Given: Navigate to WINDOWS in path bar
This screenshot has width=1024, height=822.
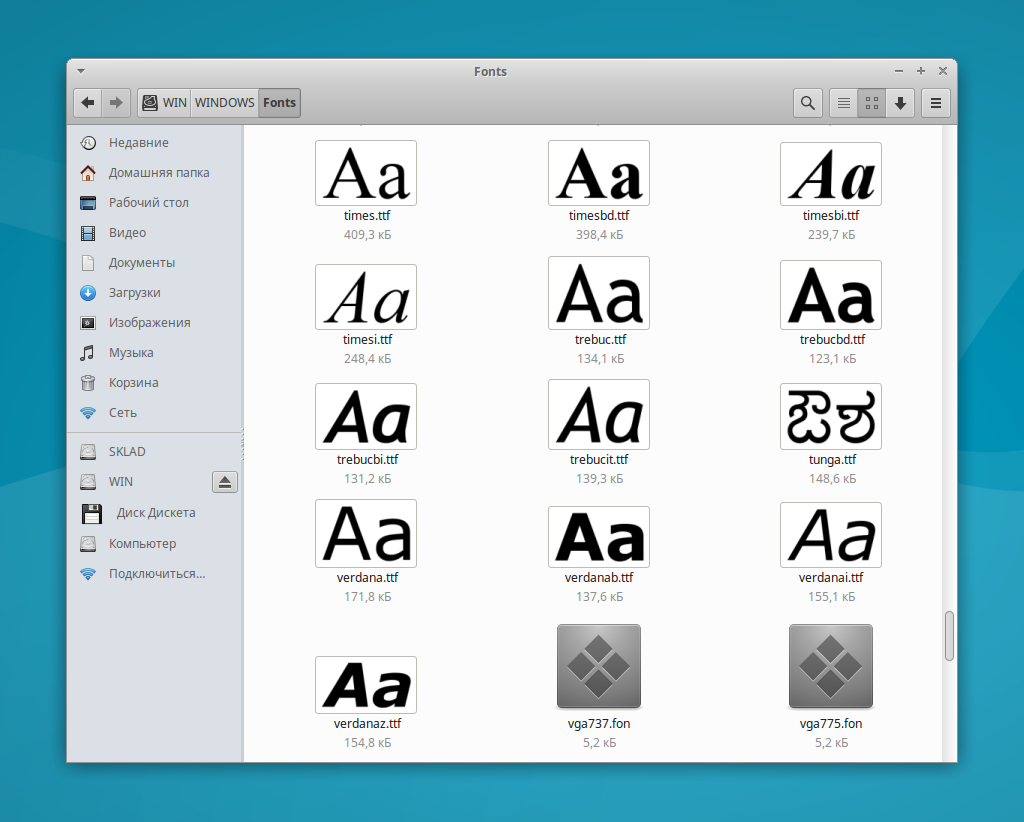Looking at the screenshot, I should coord(224,102).
